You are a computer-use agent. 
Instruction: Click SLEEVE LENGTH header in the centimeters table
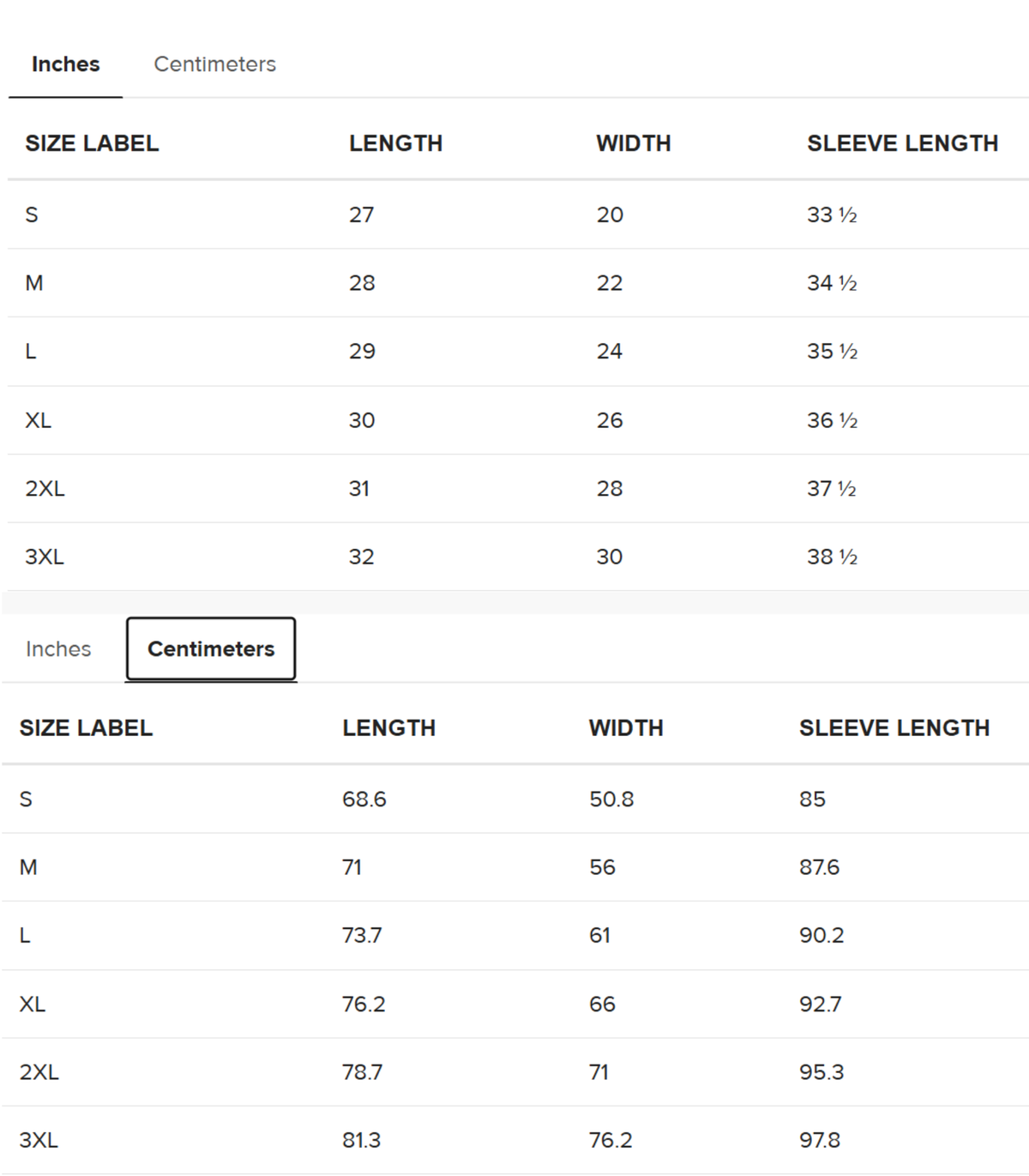coord(894,728)
